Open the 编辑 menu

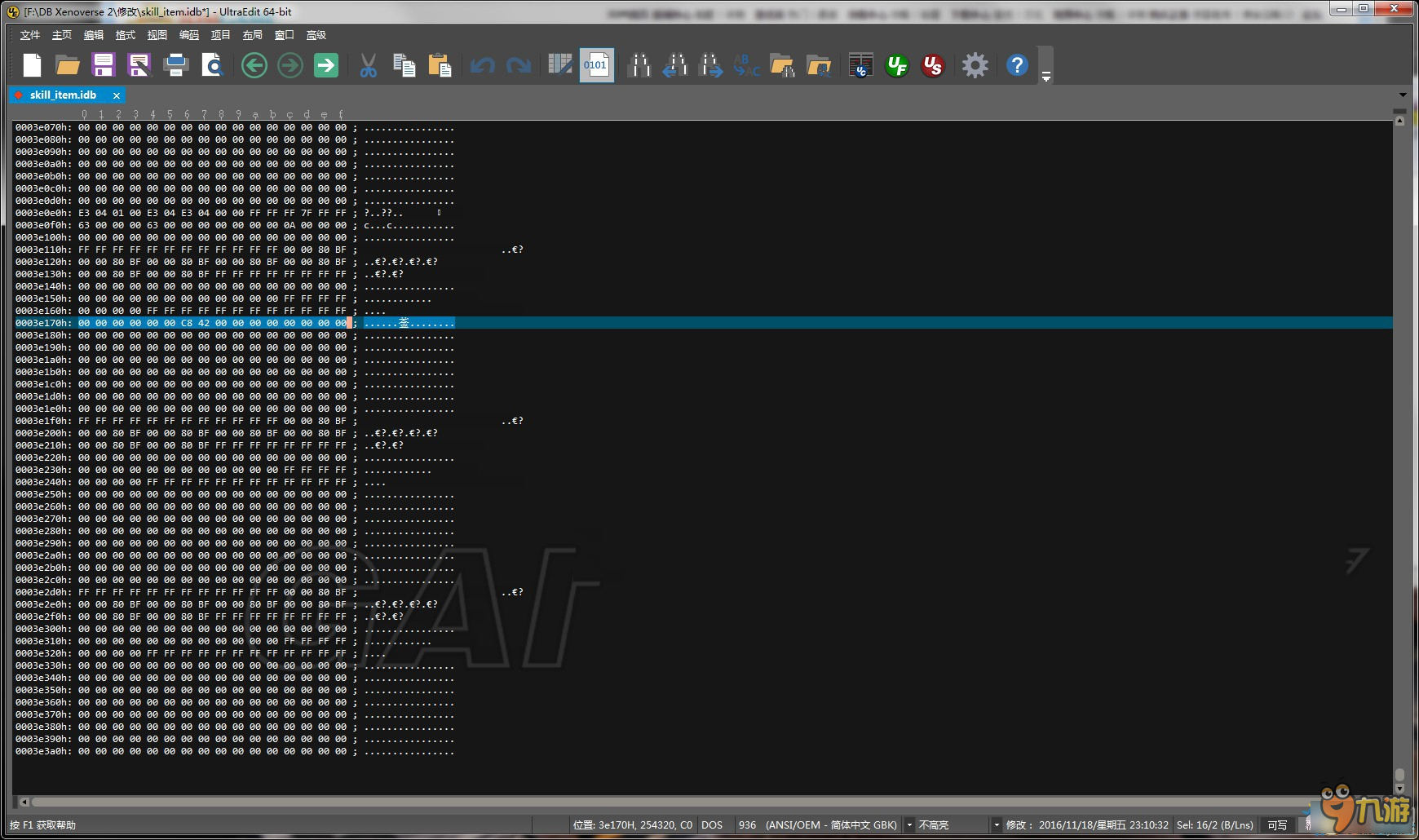(94, 35)
